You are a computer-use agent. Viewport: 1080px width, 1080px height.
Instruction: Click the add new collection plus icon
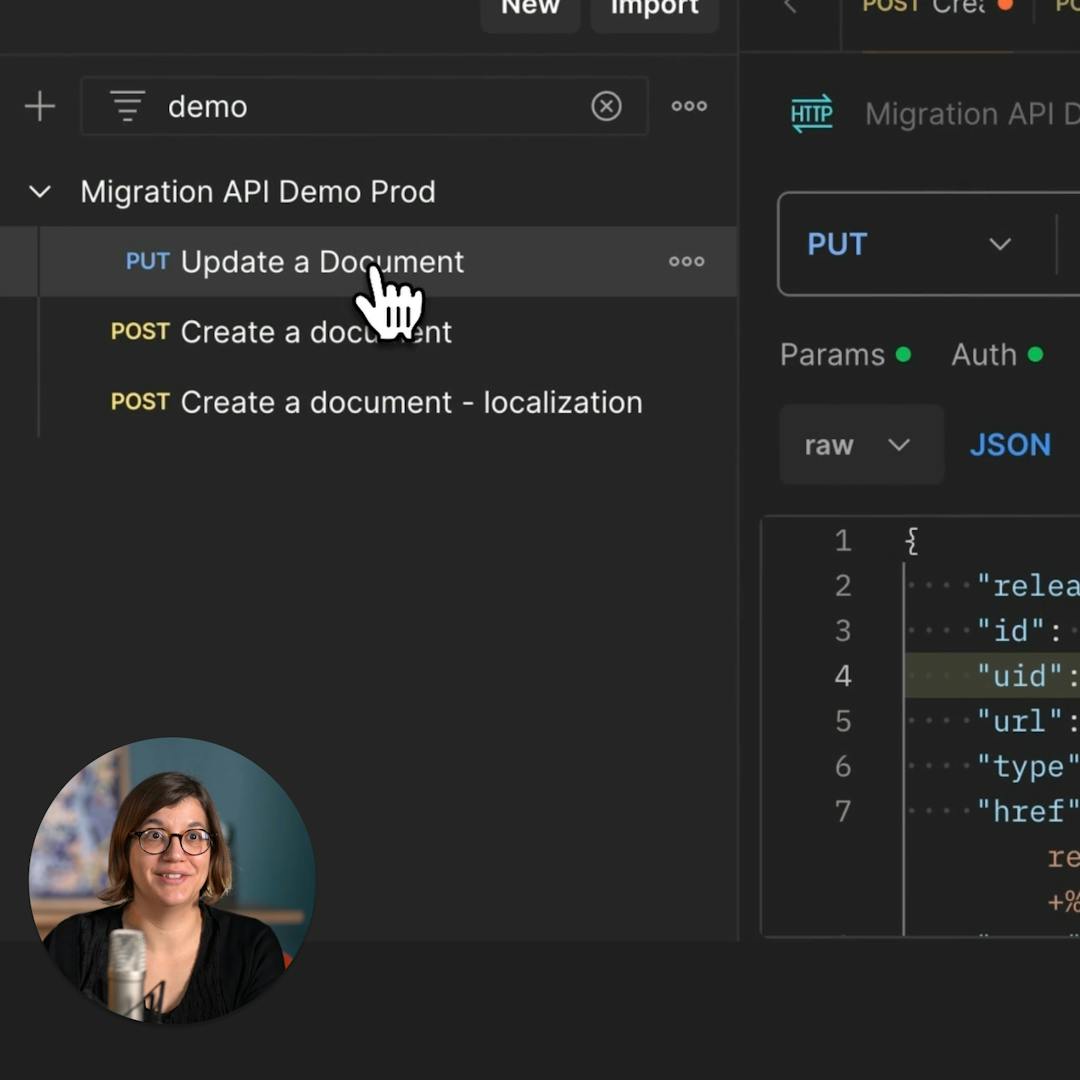click(40, 106)
